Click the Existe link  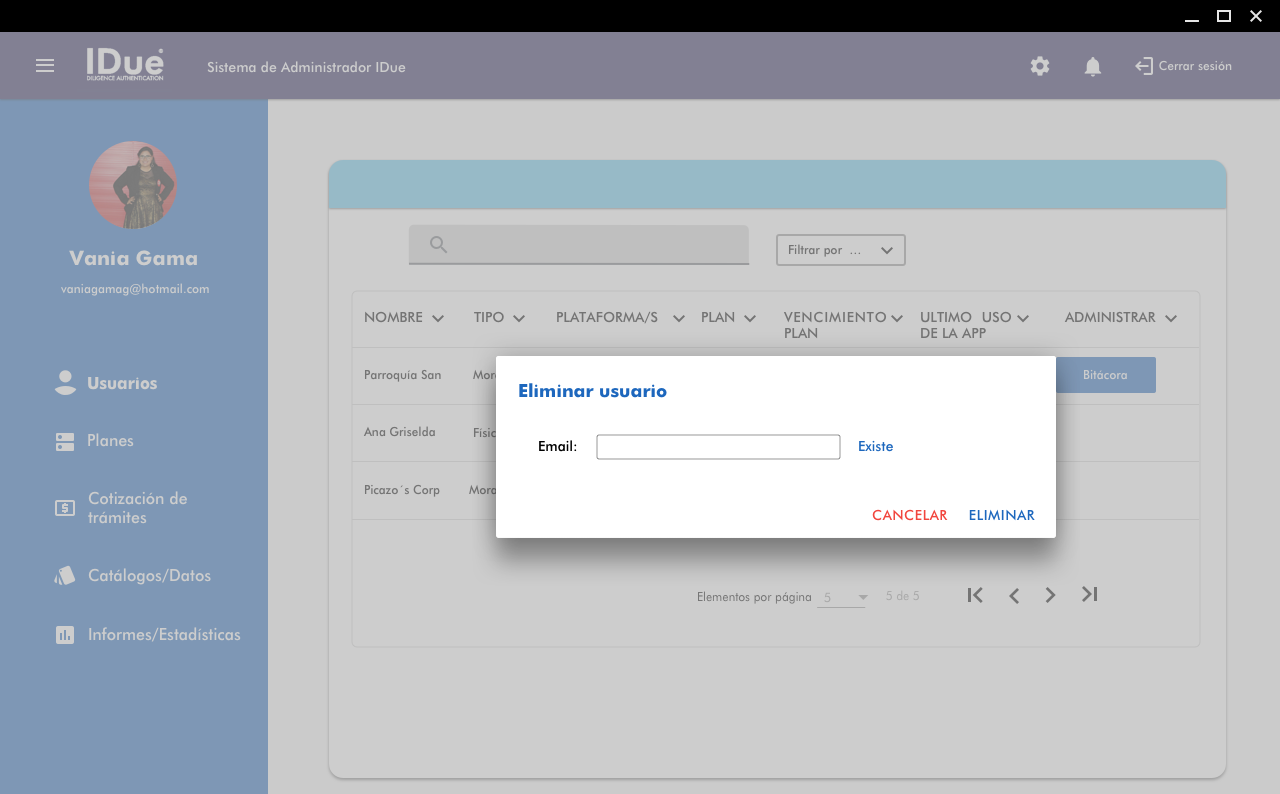(x=875, y=447)
